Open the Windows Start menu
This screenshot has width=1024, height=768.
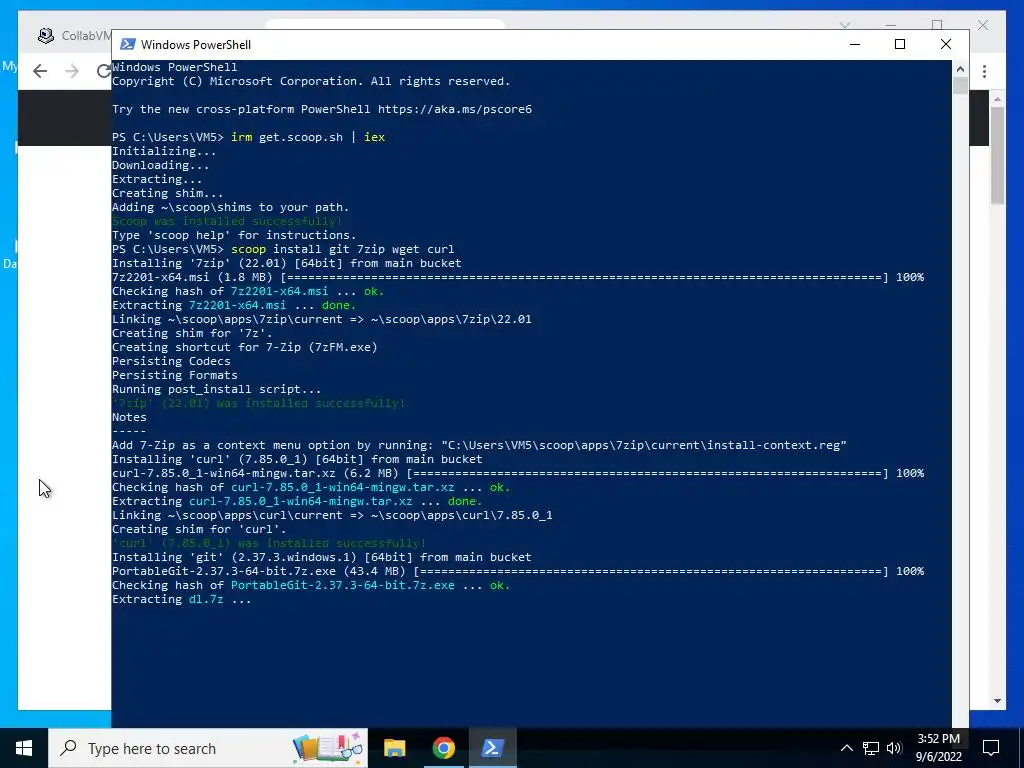[x=24, y=748]
